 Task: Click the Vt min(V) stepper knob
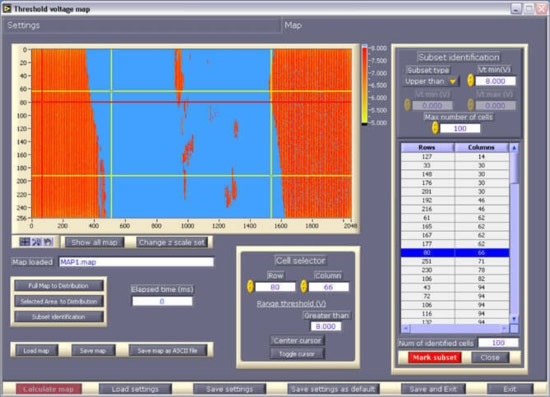coord(470,81)
